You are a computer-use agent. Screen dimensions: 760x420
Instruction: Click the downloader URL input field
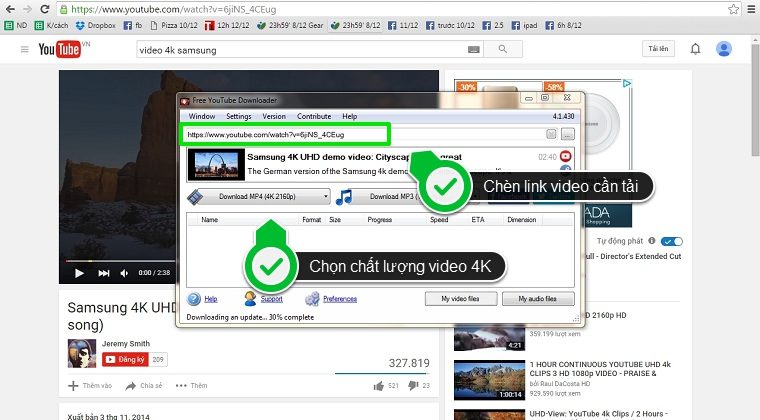(x=285, y=134)
